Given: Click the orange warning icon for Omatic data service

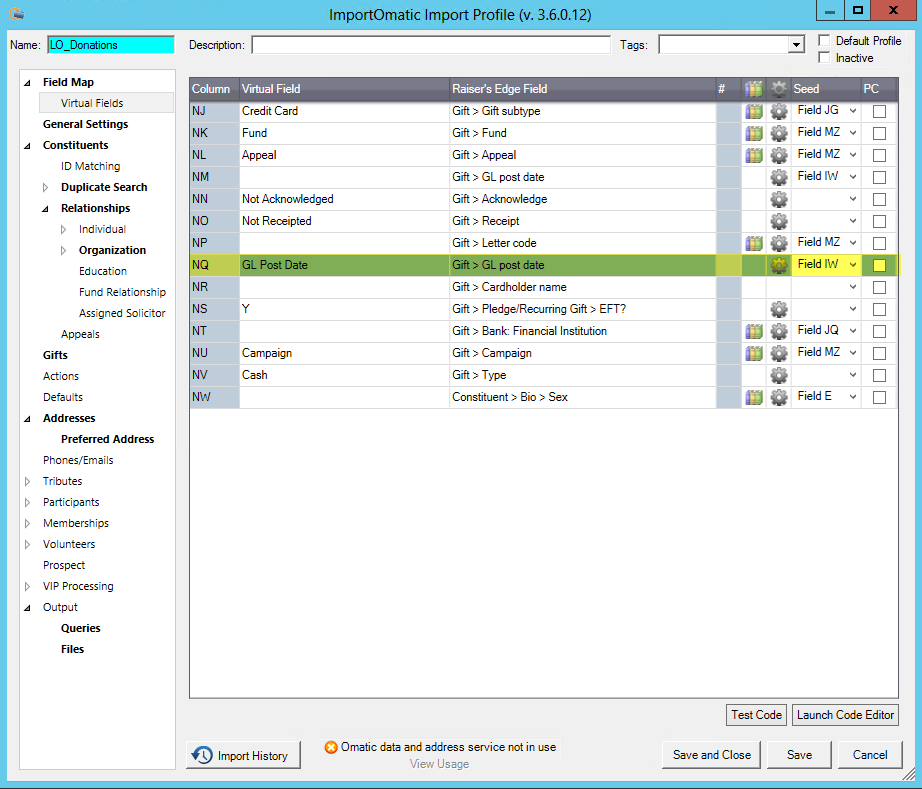Looking at the screenshot, I should (x=331, y=747).
